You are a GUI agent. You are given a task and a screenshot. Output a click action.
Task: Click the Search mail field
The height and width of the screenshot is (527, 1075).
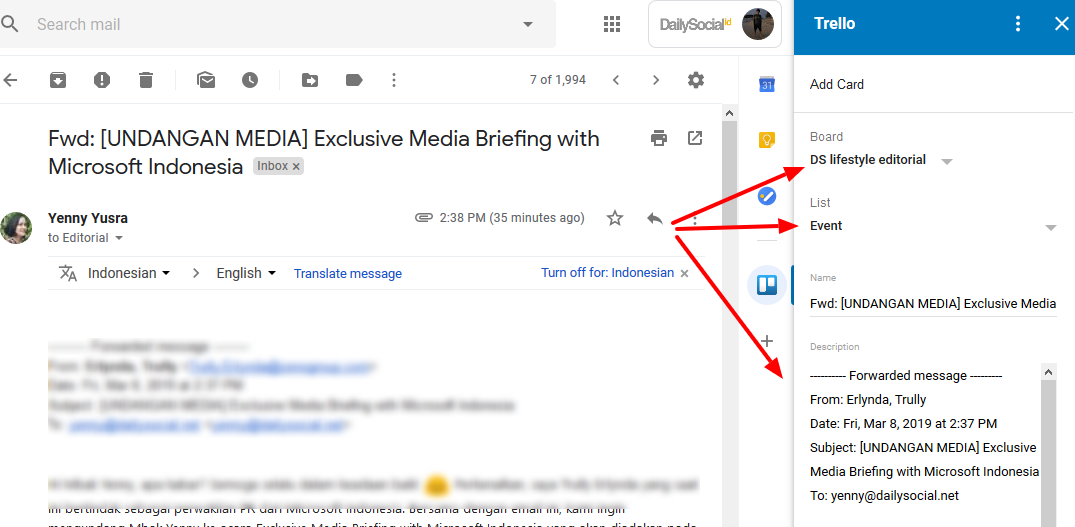point(278,25)
